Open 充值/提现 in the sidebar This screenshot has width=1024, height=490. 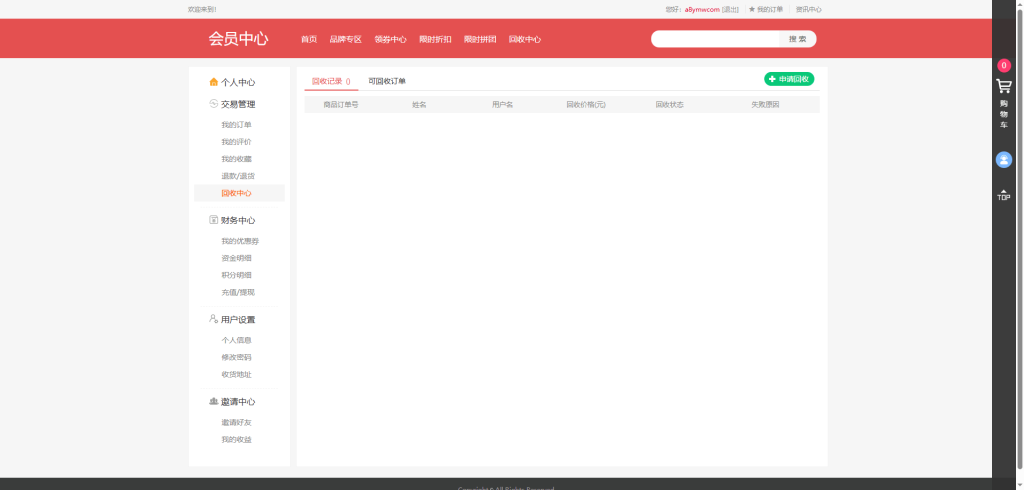click(238, 292)
